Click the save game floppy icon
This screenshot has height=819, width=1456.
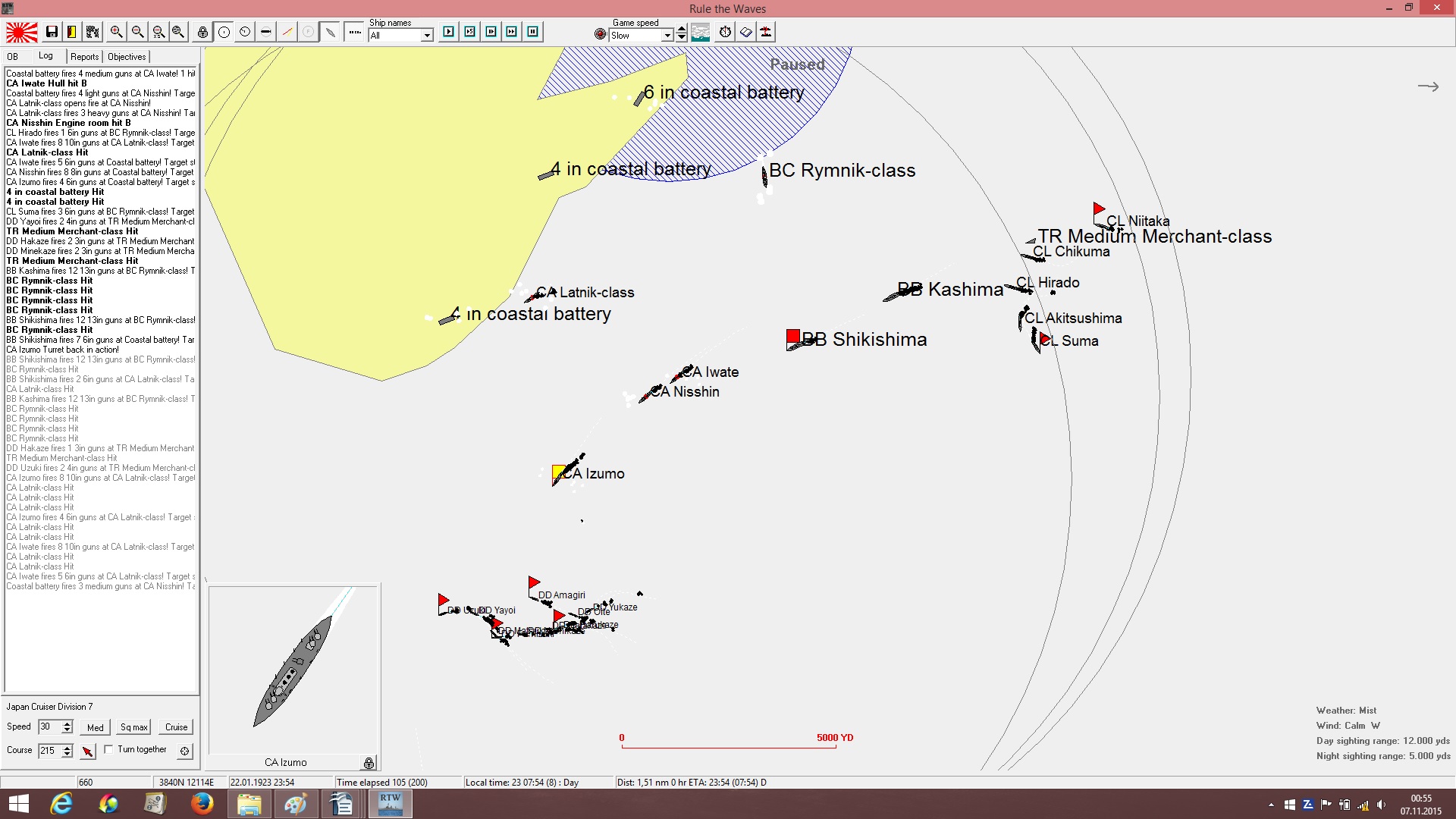52,32
